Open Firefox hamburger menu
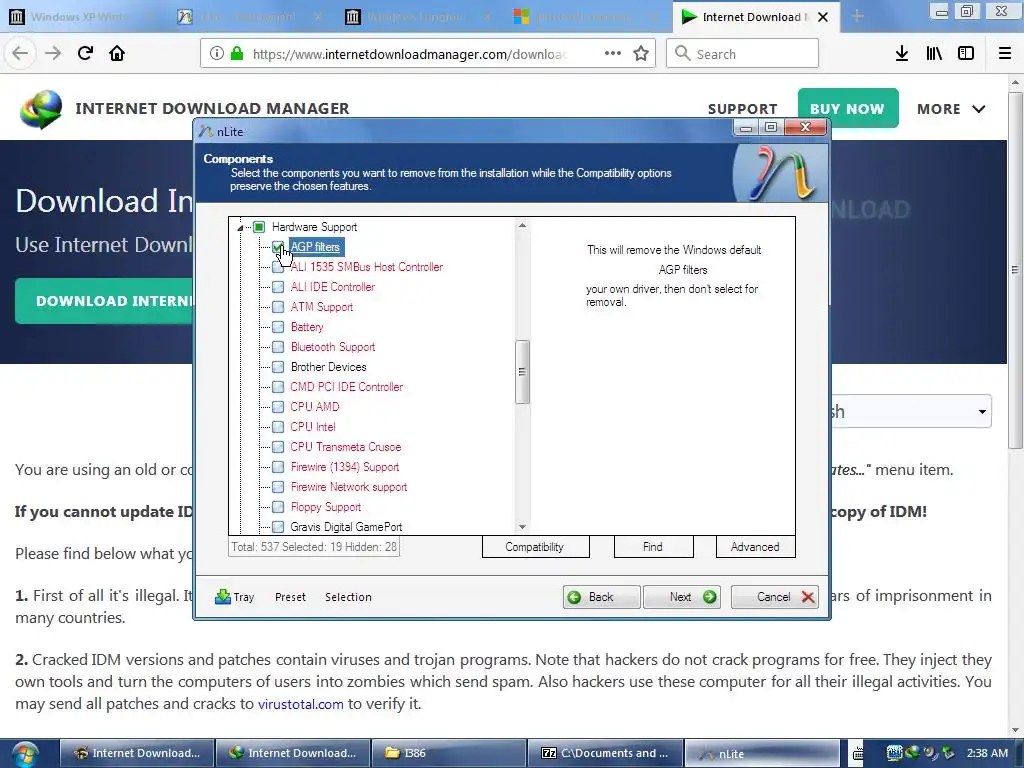1024x768 pixels. click(1005, 54)
